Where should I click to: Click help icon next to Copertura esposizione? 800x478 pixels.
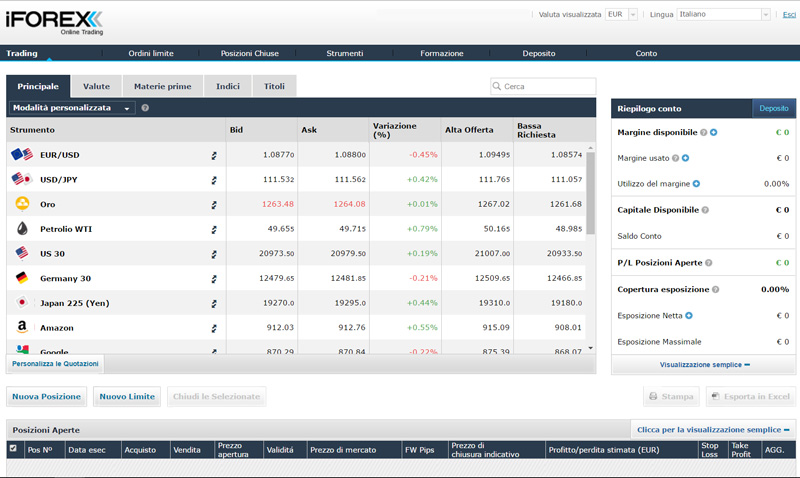coord(716,289)
